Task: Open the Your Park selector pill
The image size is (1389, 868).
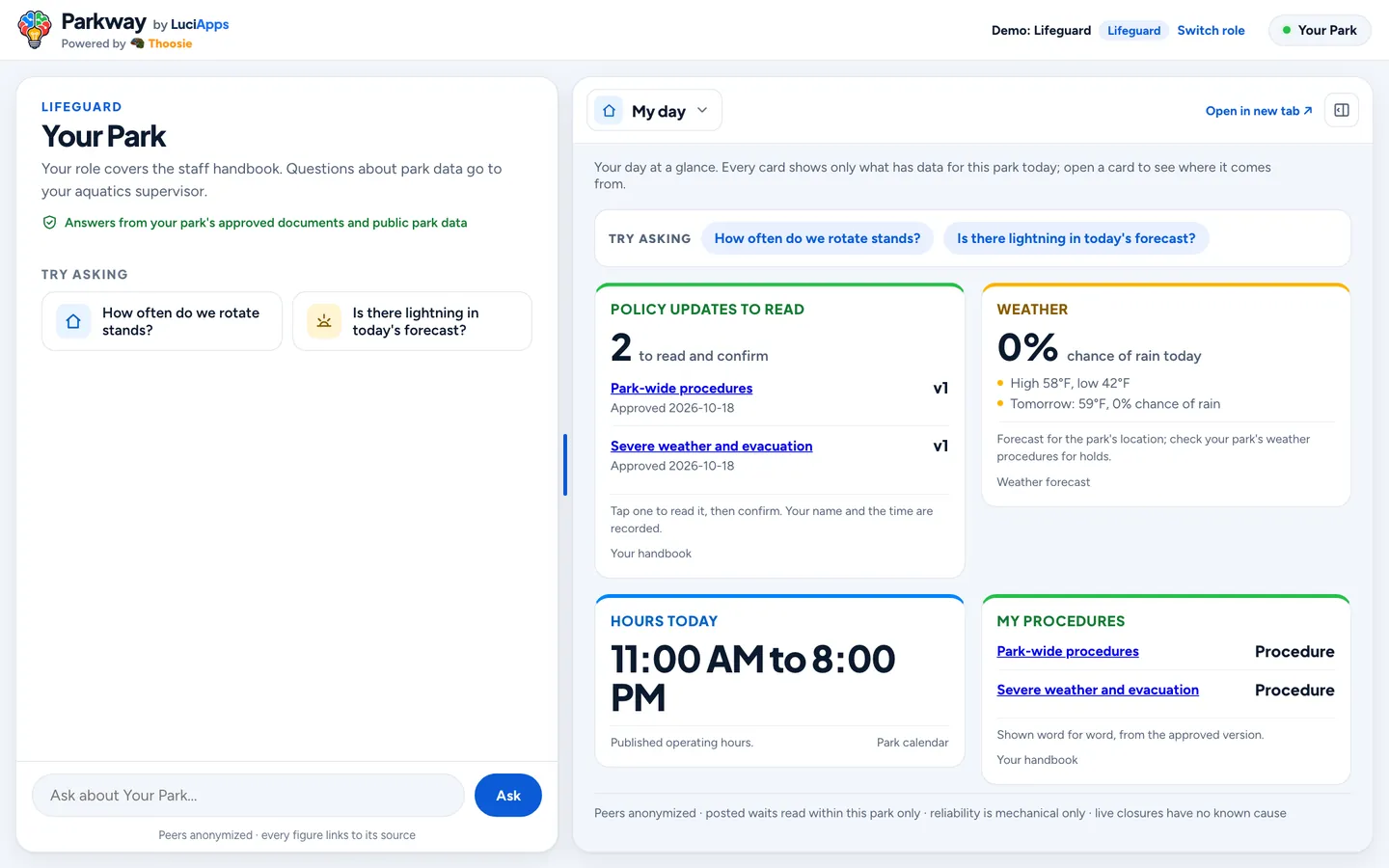Action: click(x=1320, y=30)
